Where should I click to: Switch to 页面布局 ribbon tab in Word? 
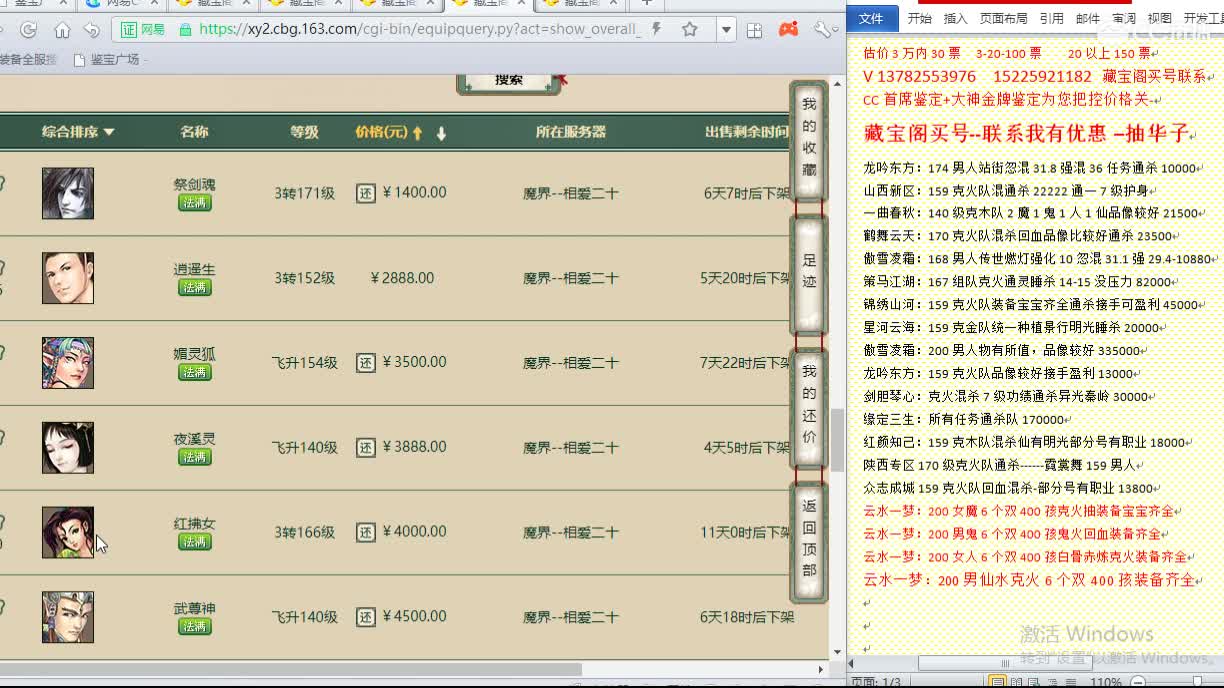[1003, 18]
